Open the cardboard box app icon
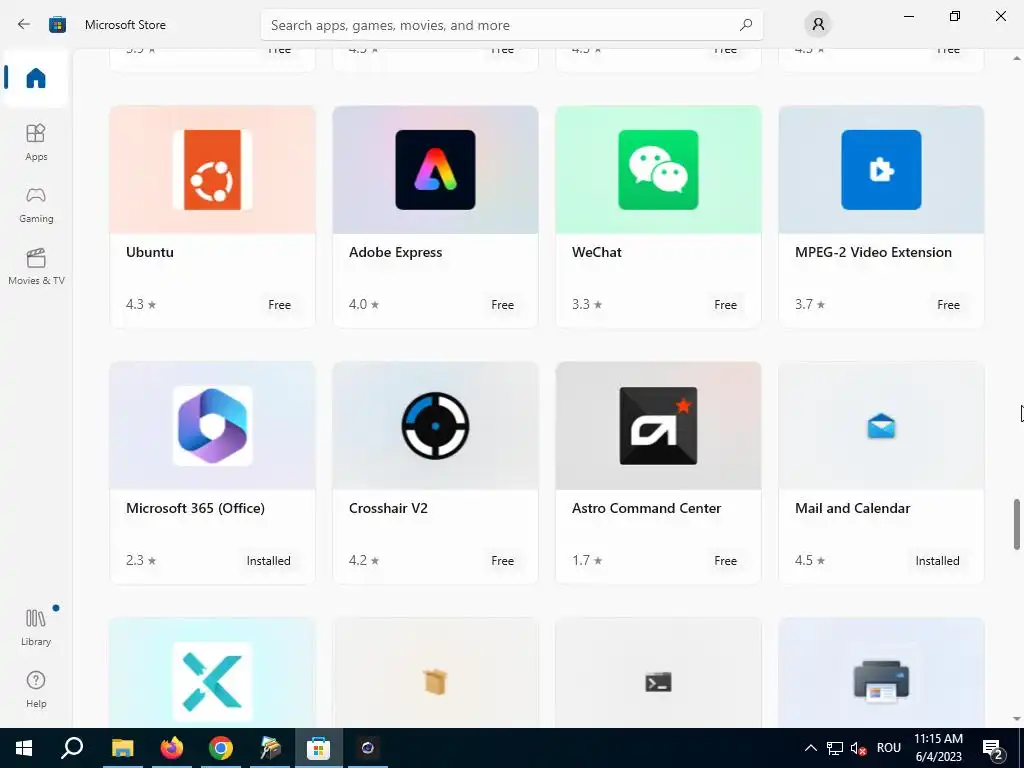1024x768 pixels. pyautogui.click(x=435, y=682)
